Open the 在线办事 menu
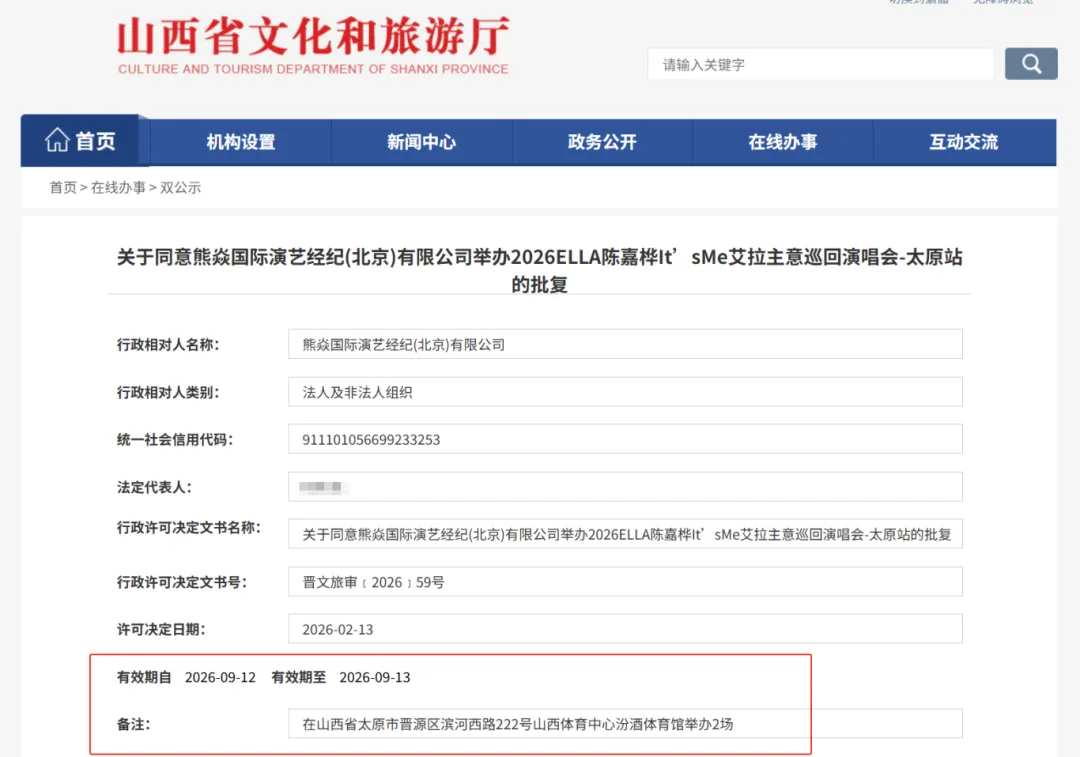Screen dimensions: 1080x757 pyautogui.click(x=782, y=142)
